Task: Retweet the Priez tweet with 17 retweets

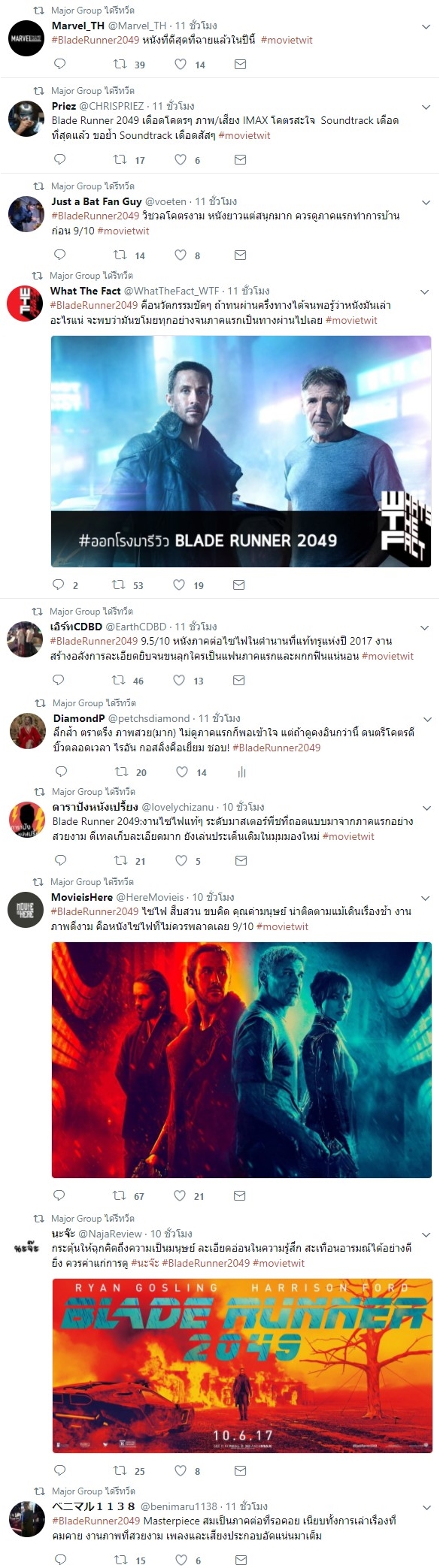Action: [x=120, y=159]
